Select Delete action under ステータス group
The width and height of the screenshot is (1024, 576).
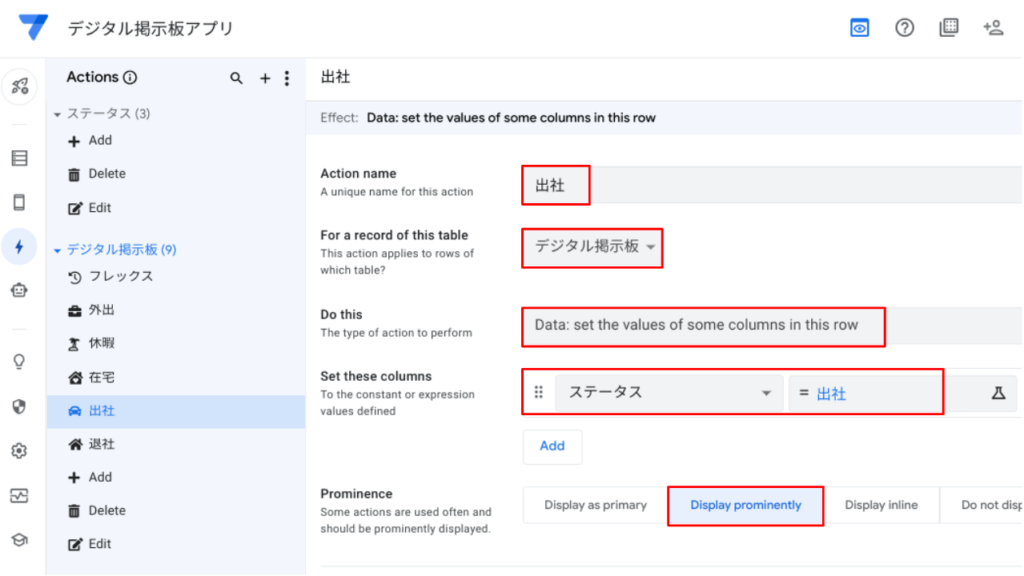97,174
